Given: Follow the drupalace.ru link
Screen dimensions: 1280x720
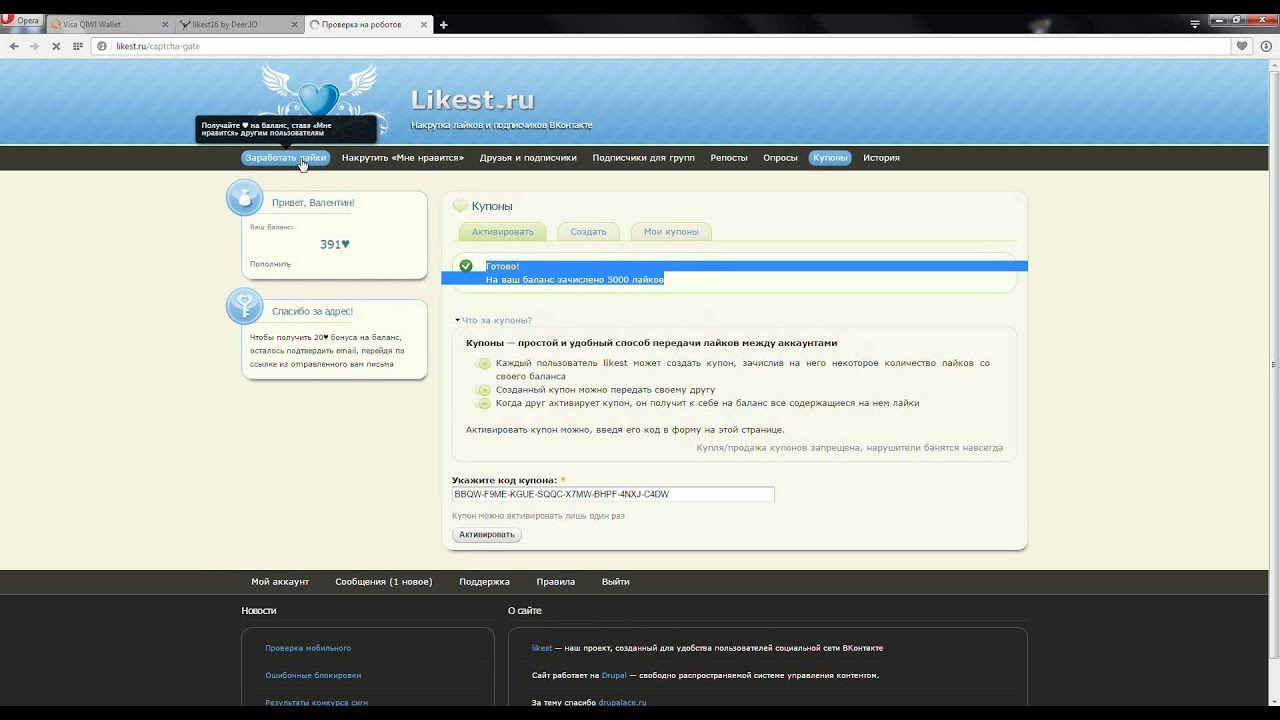Looking at the screenshot, I should pos(622,702).
